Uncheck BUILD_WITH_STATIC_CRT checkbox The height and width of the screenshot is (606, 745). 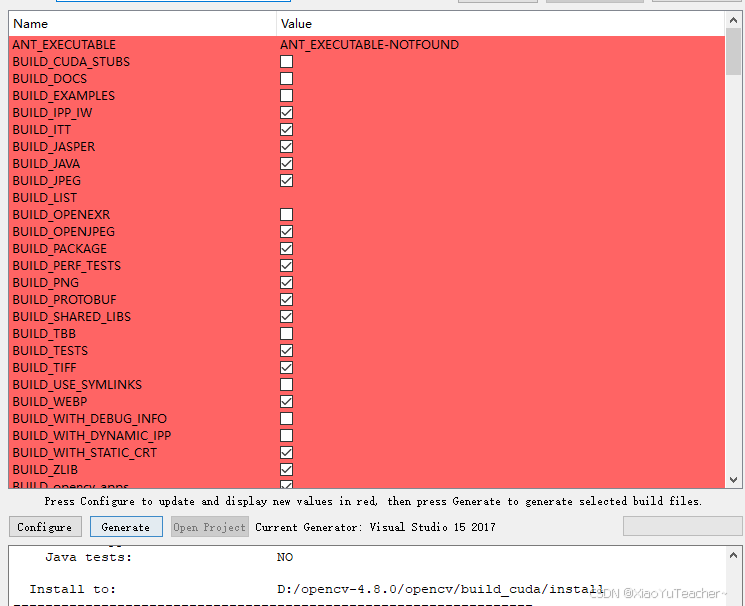tap(287, 453)
